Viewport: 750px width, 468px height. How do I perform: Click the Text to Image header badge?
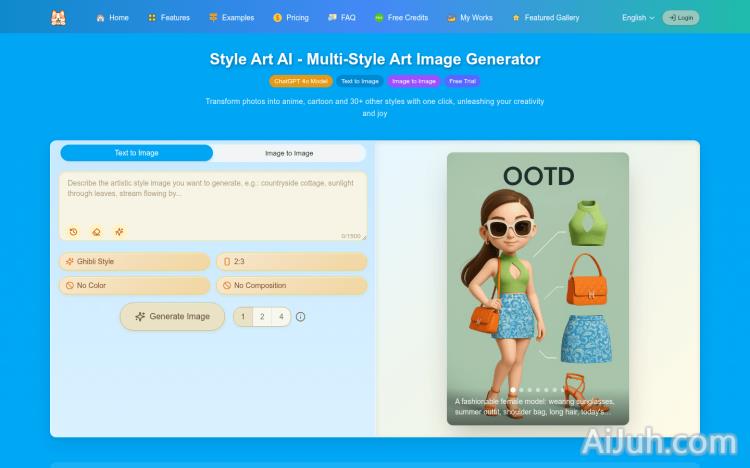tap(360, 81)
